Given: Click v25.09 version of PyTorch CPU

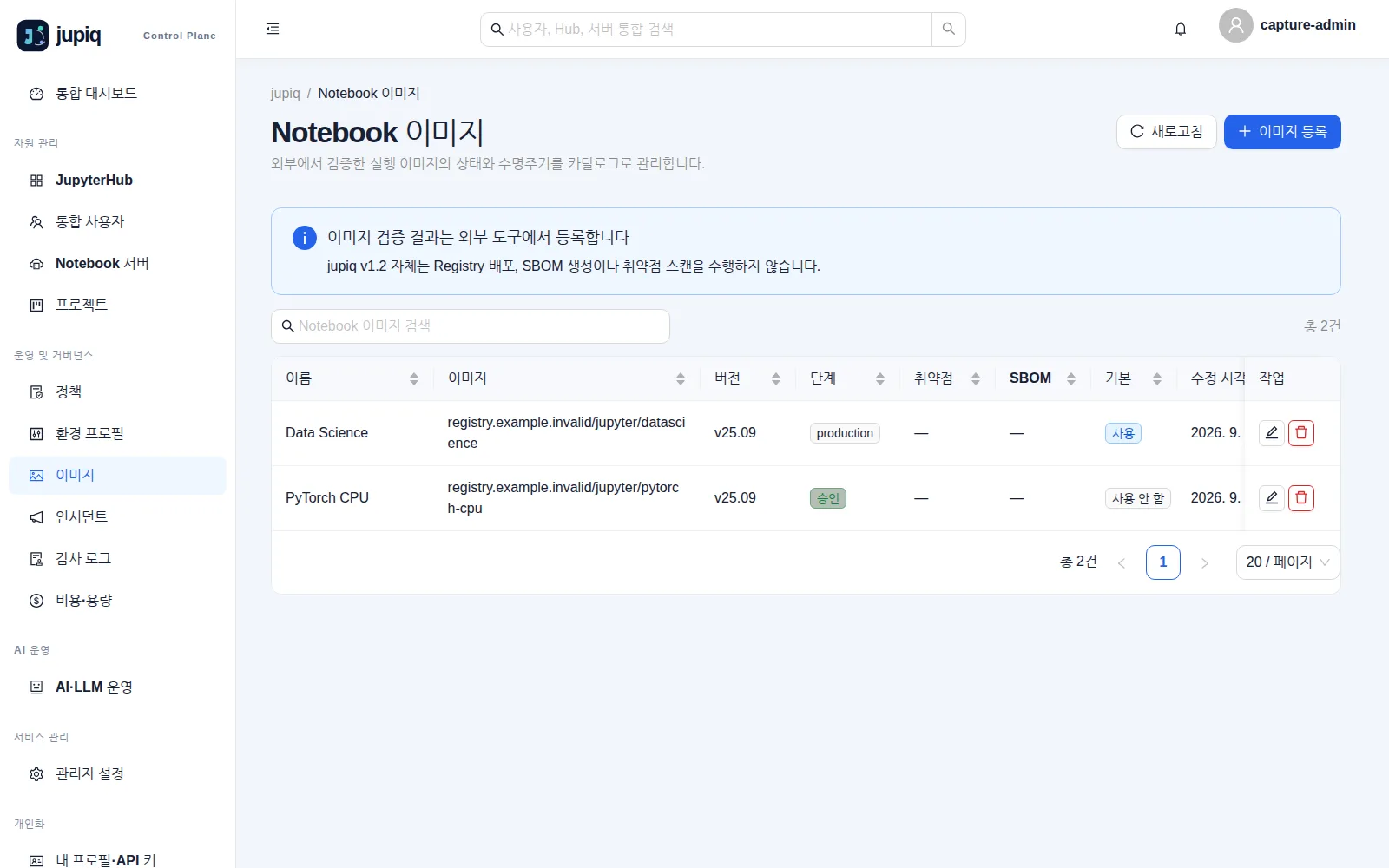Looking at the screenshot, I should (x=735, y=498).
